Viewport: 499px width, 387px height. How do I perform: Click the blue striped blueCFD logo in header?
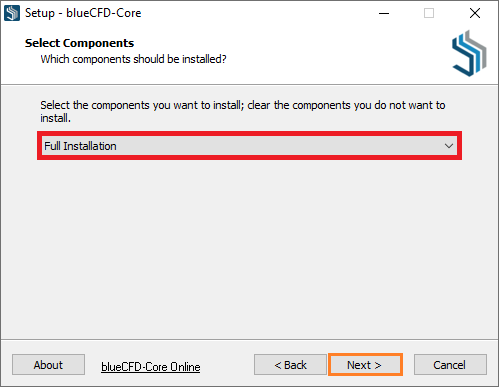click(469, 53)
